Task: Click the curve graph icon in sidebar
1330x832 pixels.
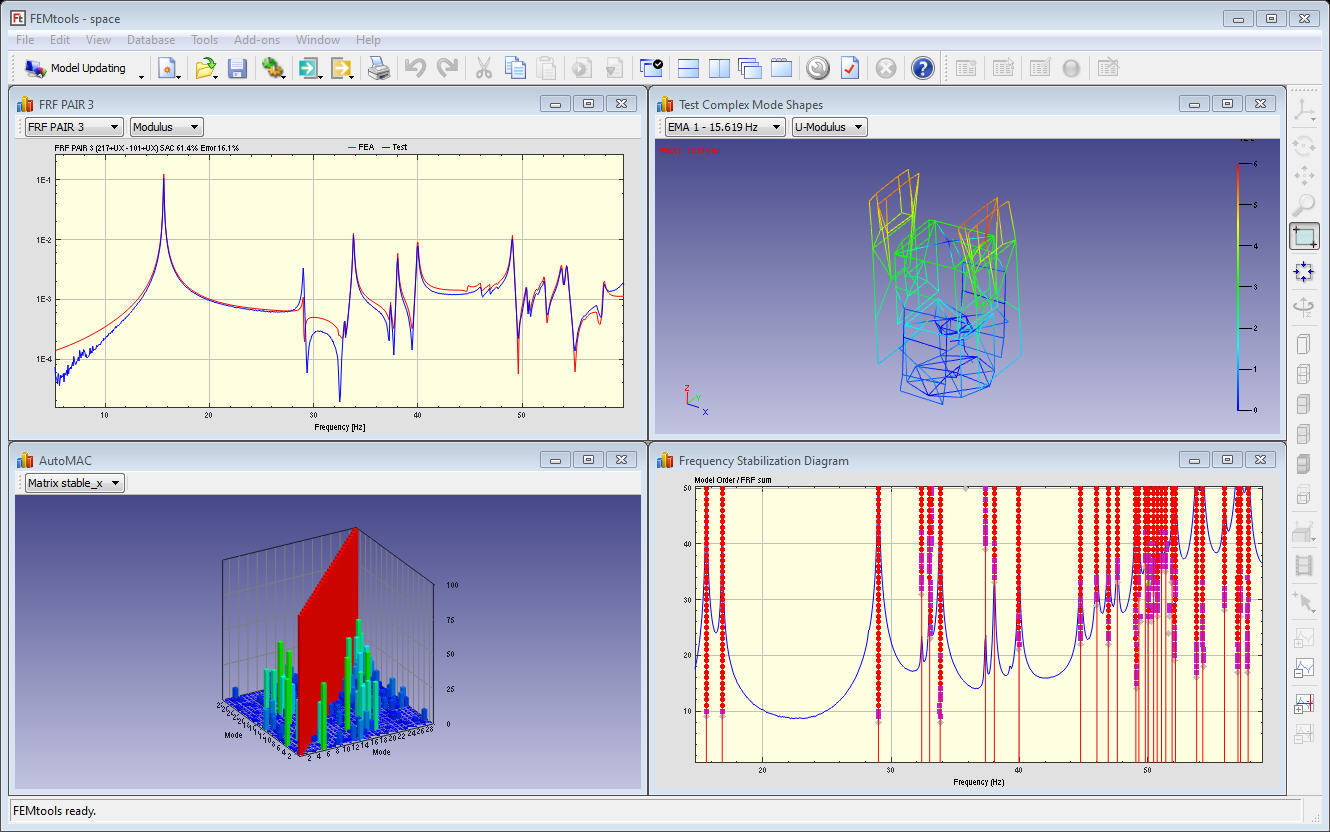Action: point(1304,667)
